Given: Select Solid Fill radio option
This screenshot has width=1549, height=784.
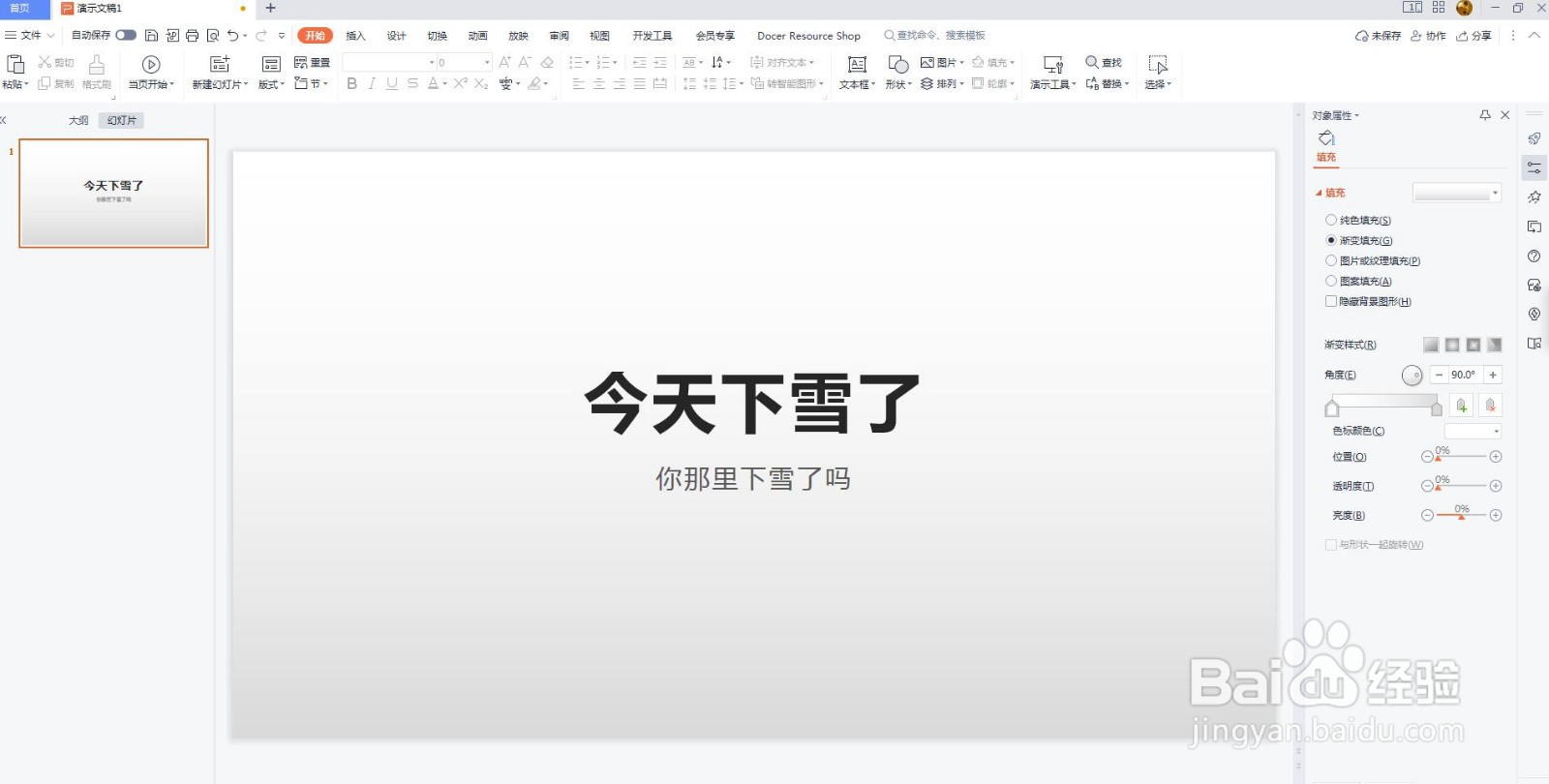Looking at the screenshot, I should 1331,221.
